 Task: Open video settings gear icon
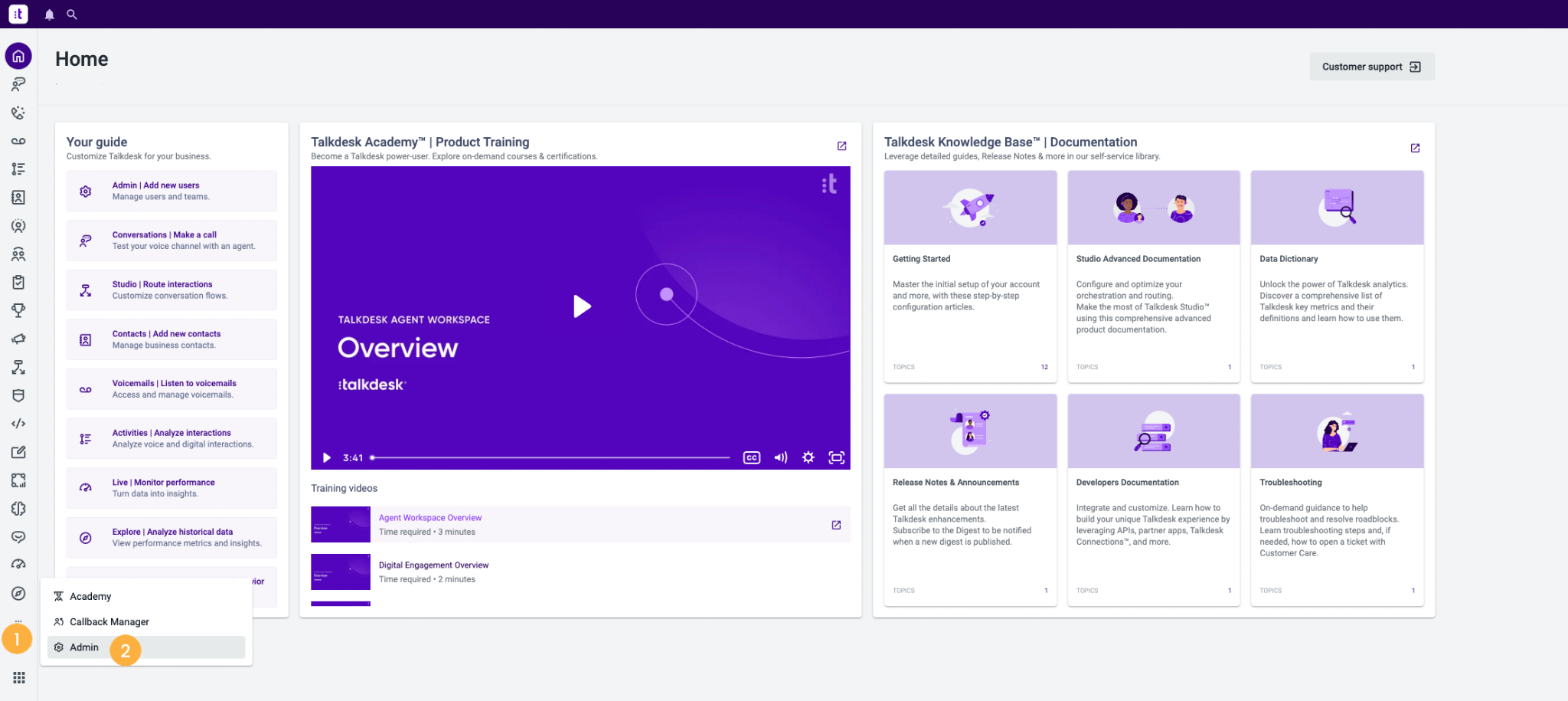pyautogui.click(x=808, y=457)
